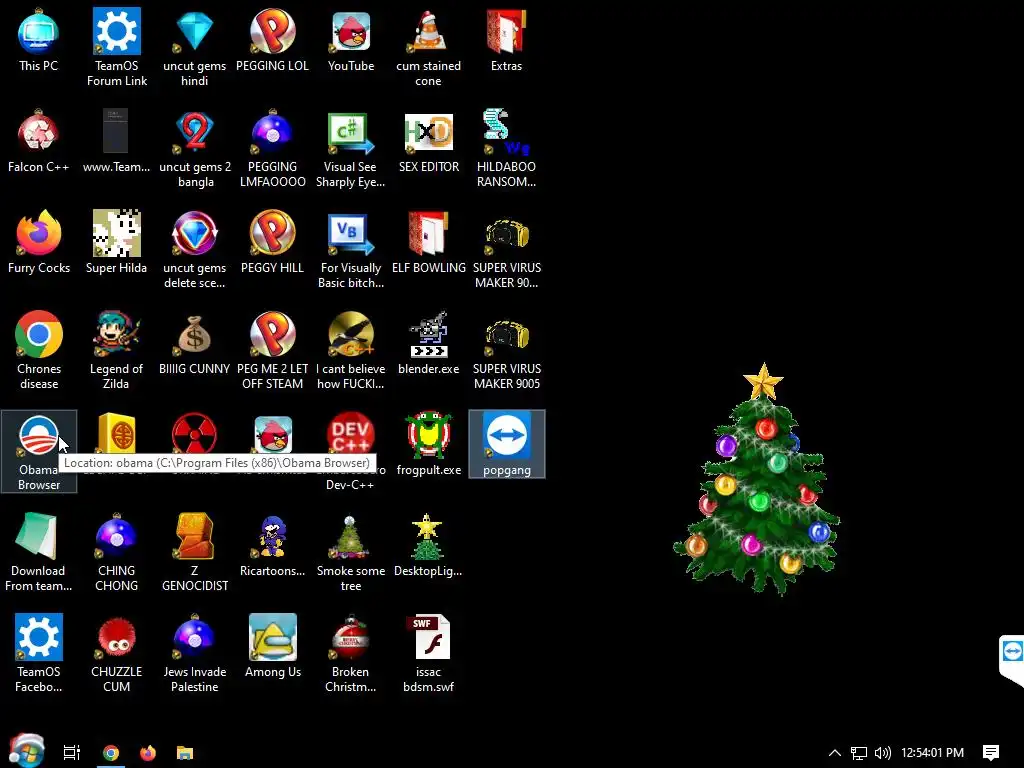The image size is (1024, 768).
Task: Open the Legend of Zilda shortcut
Action: [x=116, y=351]
